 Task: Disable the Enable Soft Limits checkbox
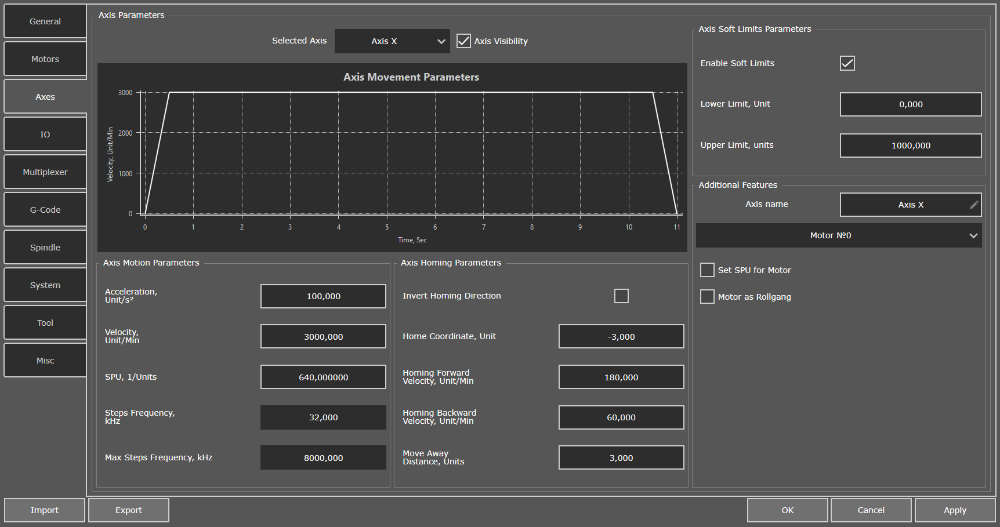coord(847,63)
